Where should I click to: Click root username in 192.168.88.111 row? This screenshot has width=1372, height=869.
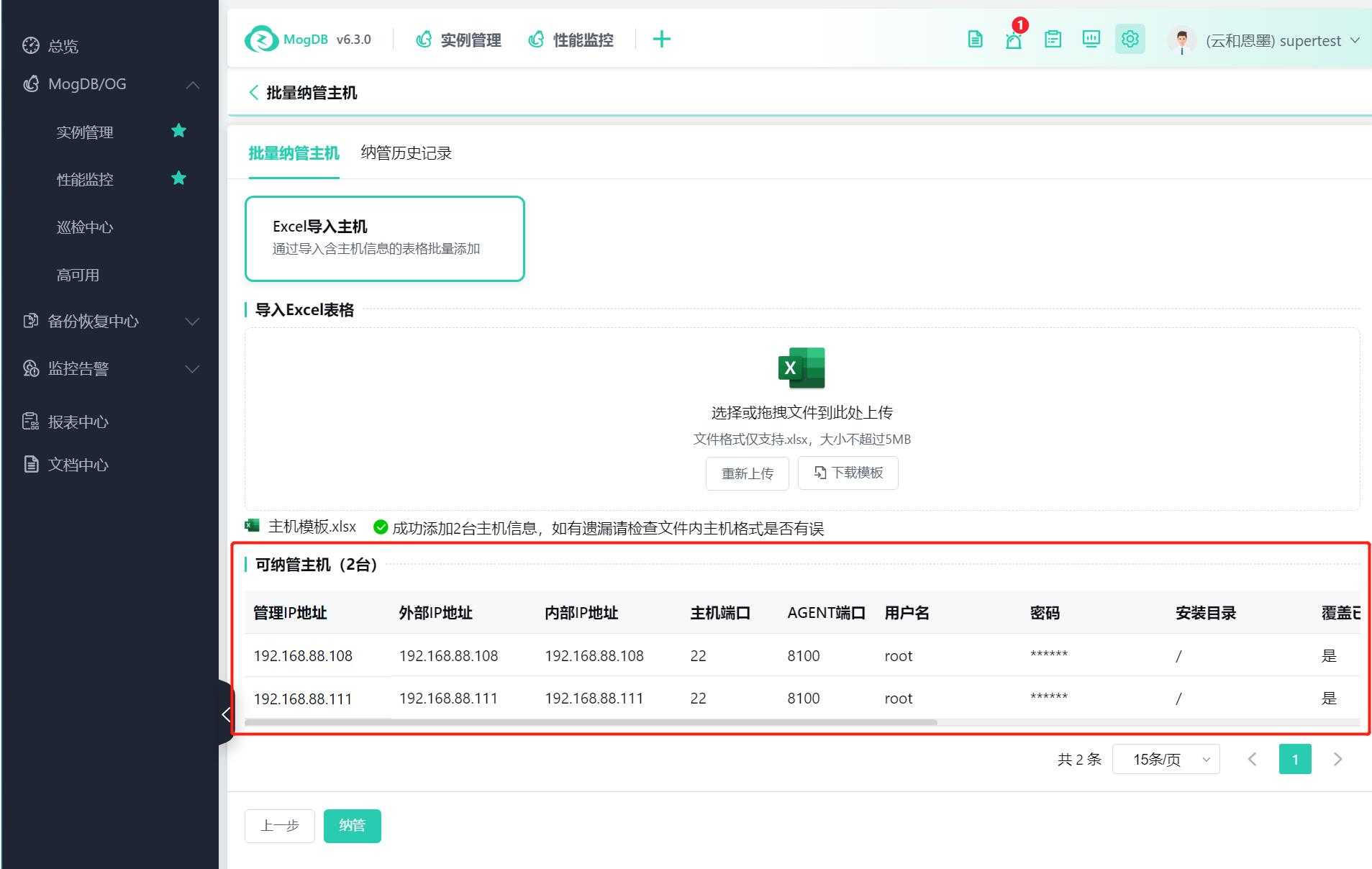pos(899,699)
